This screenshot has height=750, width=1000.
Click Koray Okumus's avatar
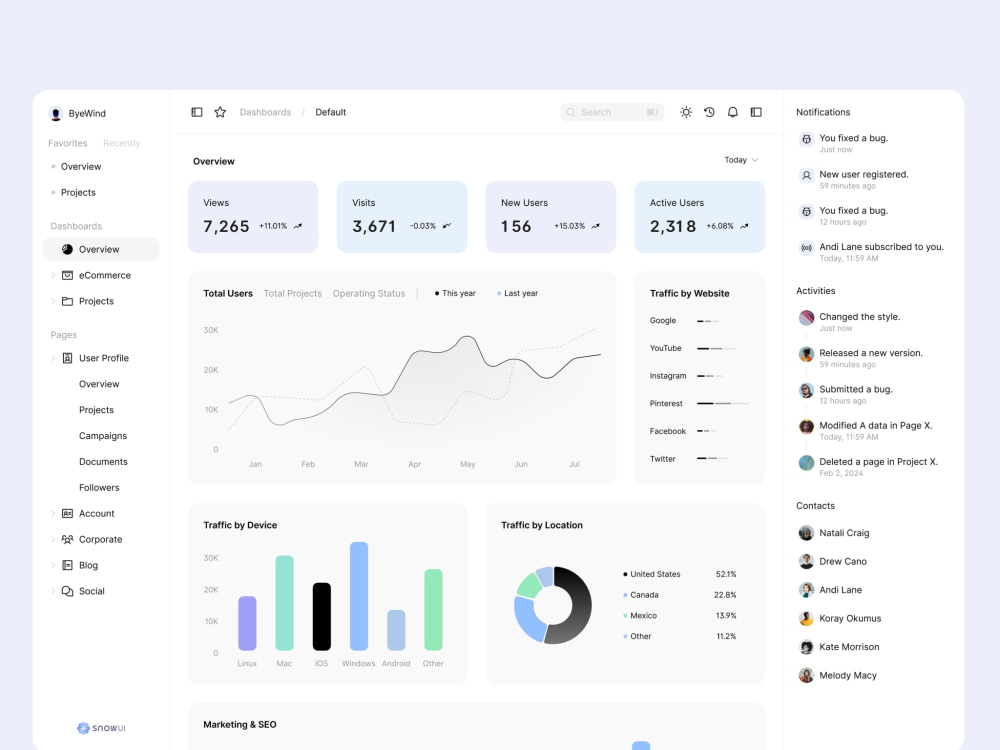click(x=806, y=618)
